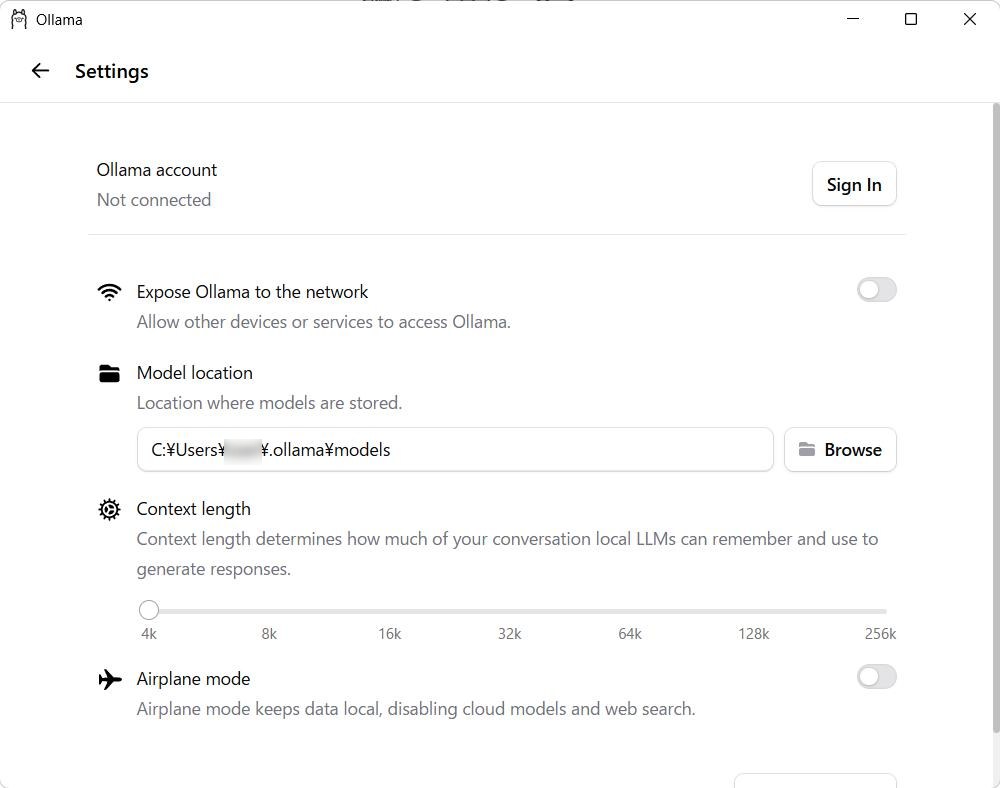
Task: Turn on the Airplane mode switch
Action: pyautogui.click(x=876, y=677)
